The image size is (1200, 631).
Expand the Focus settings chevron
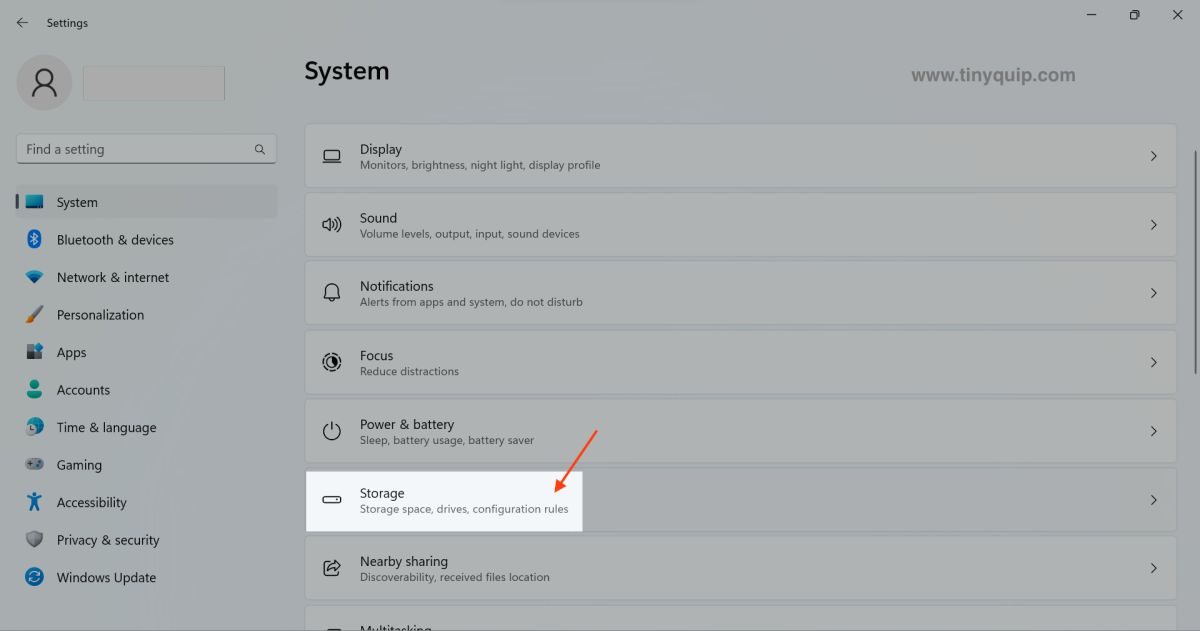(x=1152, y=362)
